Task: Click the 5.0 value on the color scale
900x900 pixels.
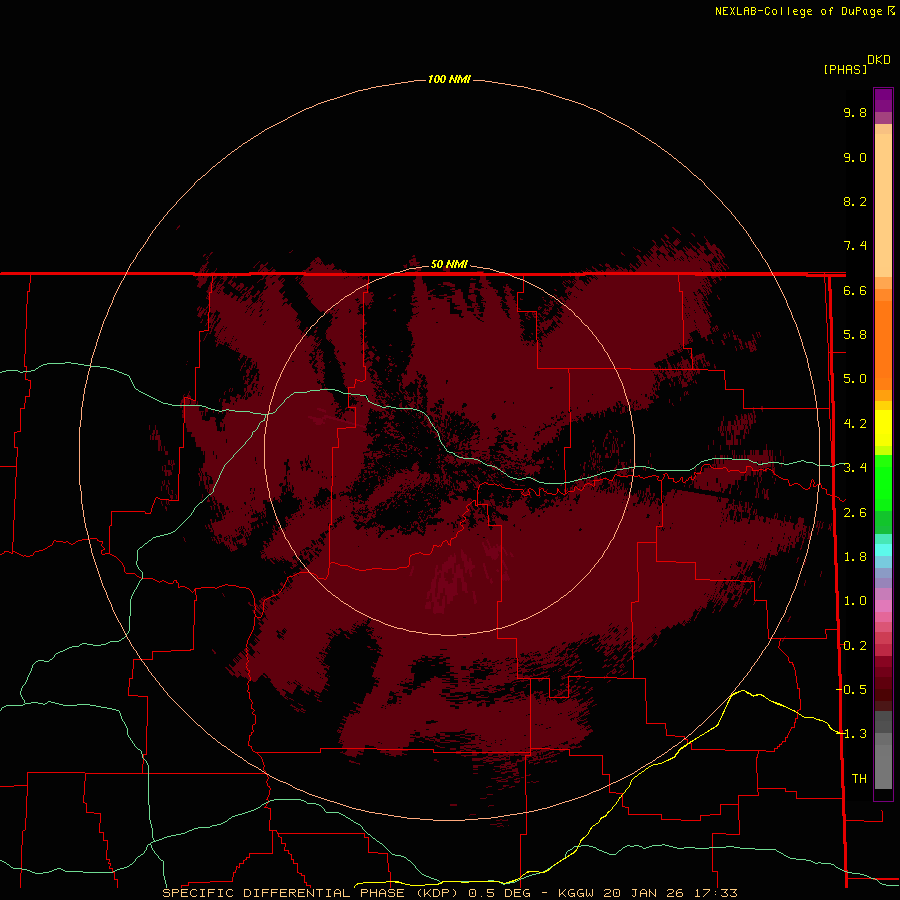Action: (x=855, y=379)
